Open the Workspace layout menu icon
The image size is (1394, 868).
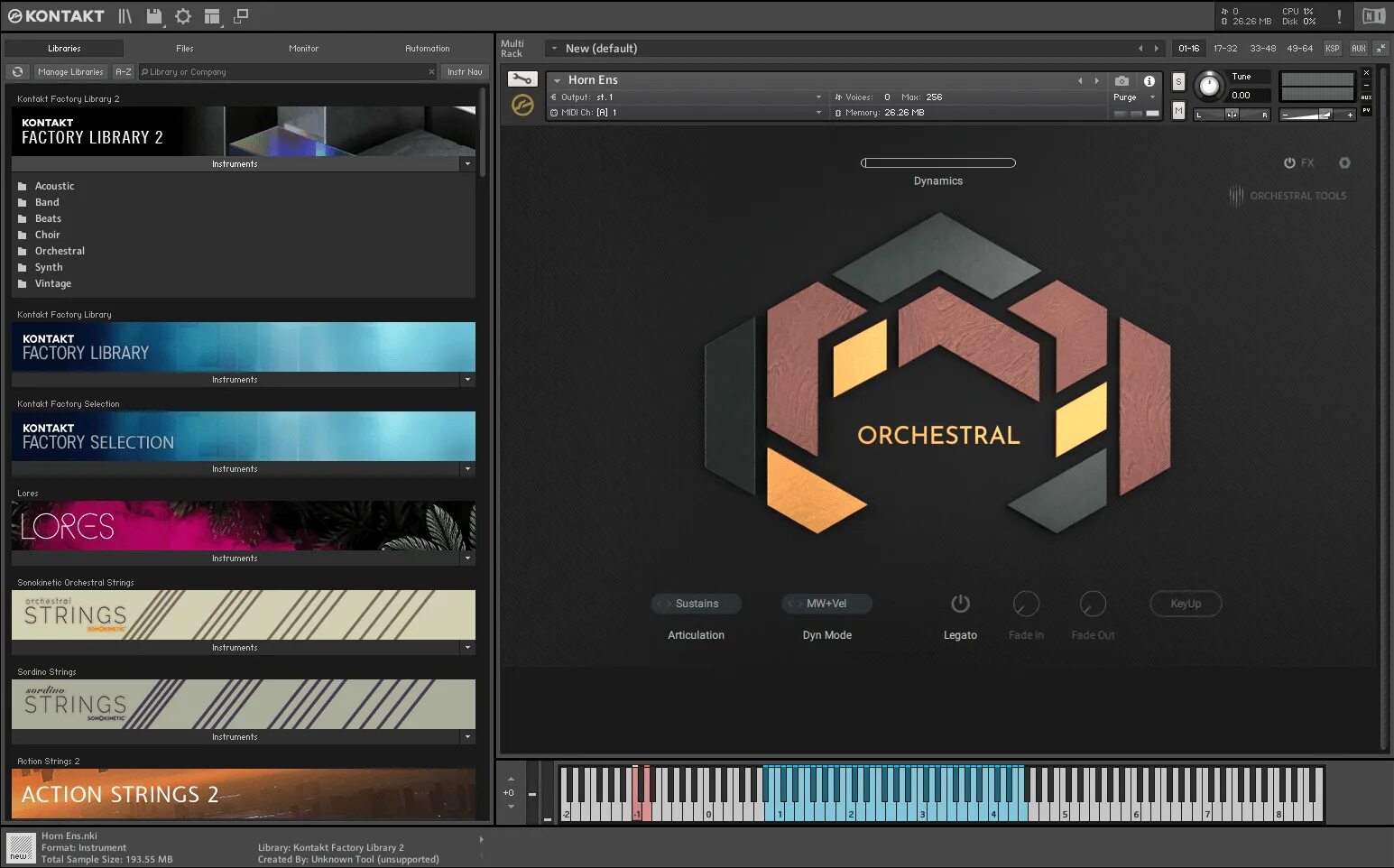coord(212,16)
